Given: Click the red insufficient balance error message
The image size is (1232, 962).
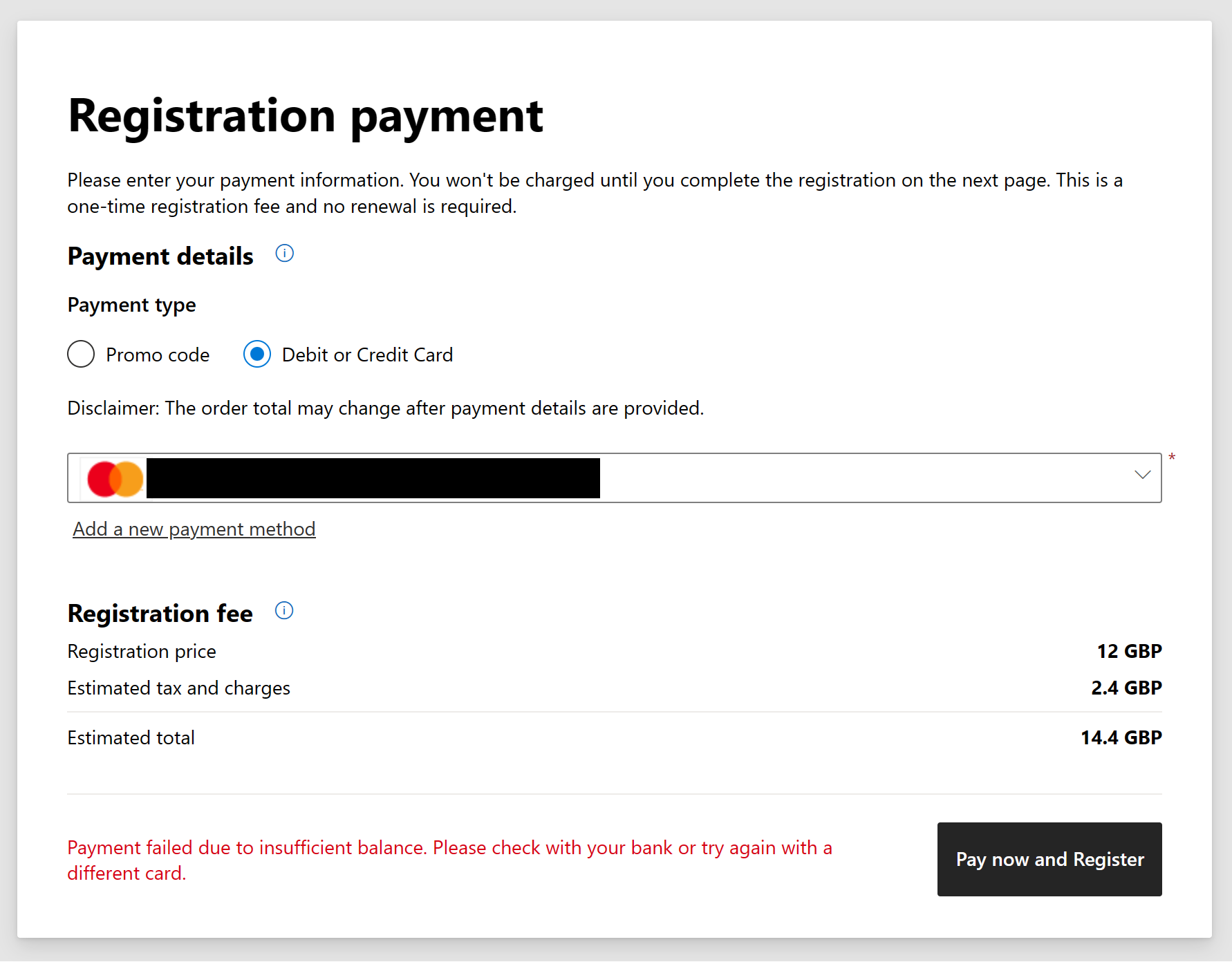Looking at the screenshot, I should point(449,860).
